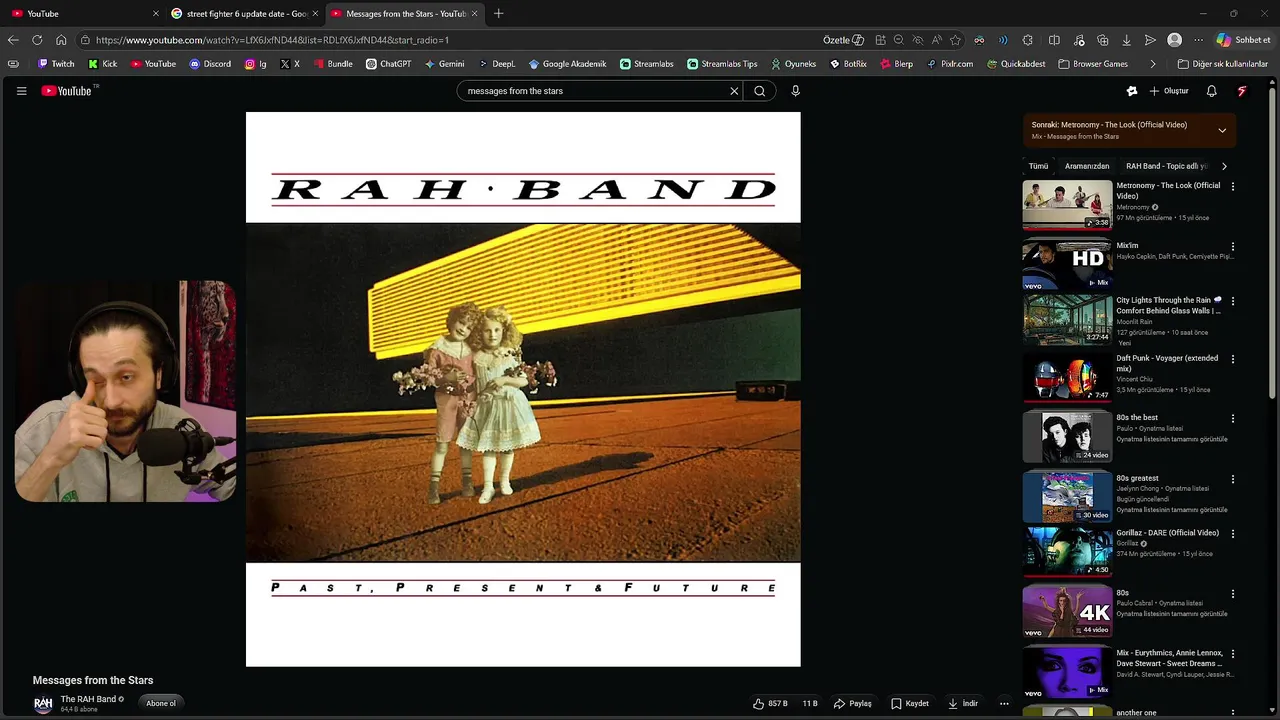The width and height of the screenshot is (1280, 720).
Task: Click the settings gear icon beside Oluştur
Action: tap(1132, 91)
